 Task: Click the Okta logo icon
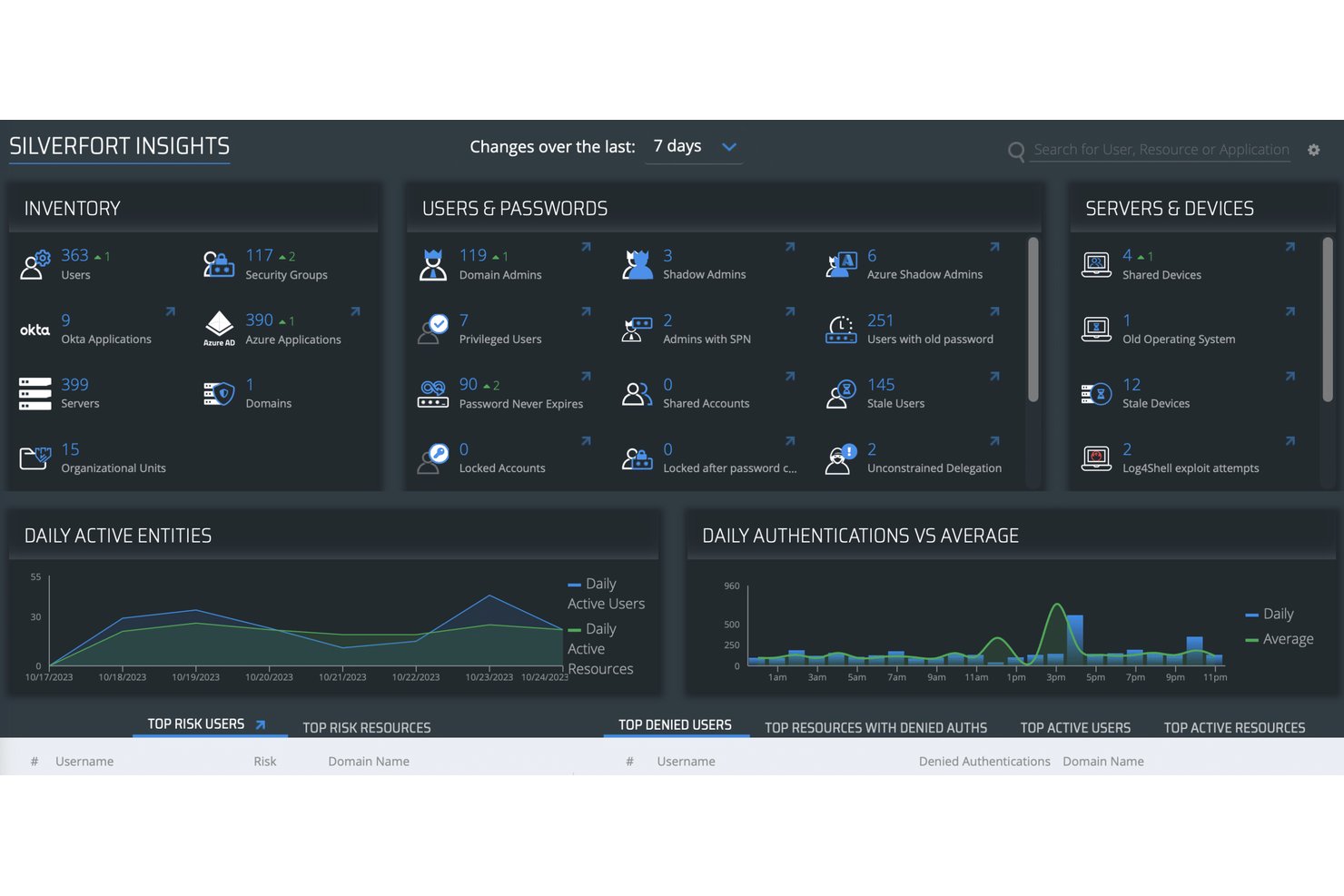coord(35,330)
